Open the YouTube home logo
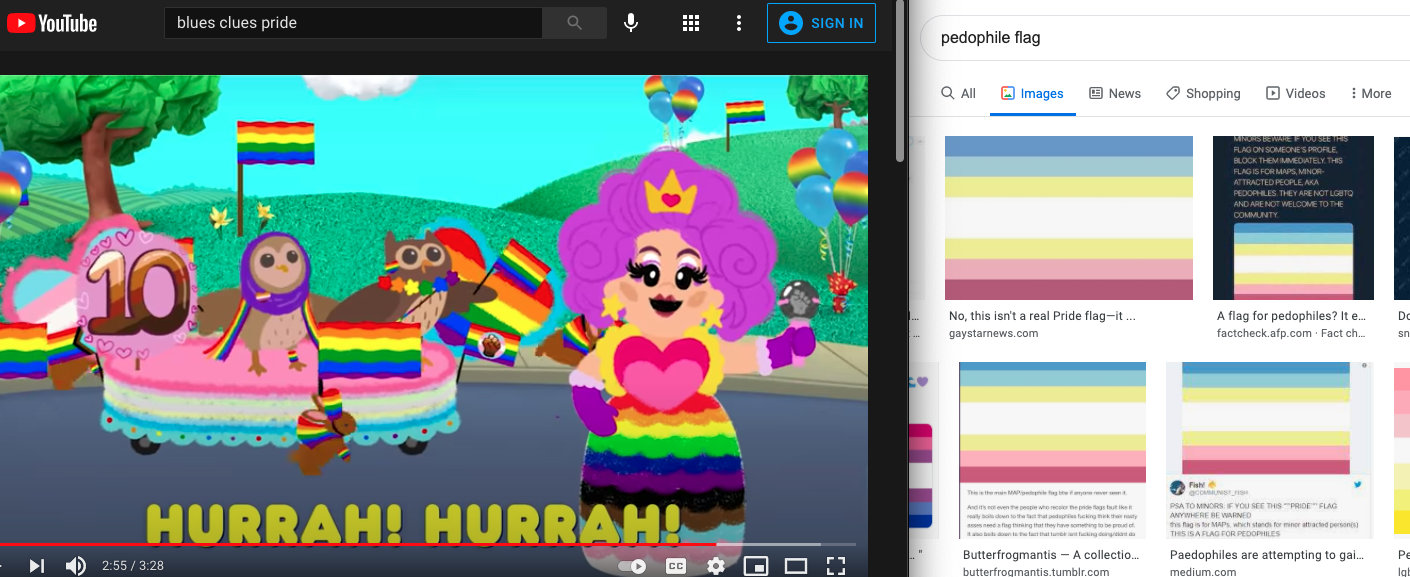1410x577 pixels. click(x=52, y=23)
